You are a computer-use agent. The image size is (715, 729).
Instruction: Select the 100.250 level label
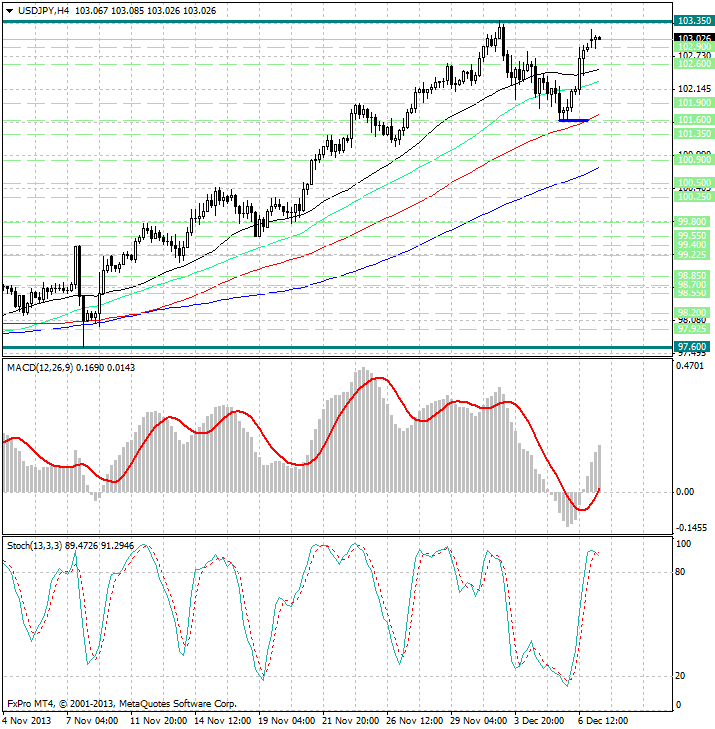click(x=694, y=197)
